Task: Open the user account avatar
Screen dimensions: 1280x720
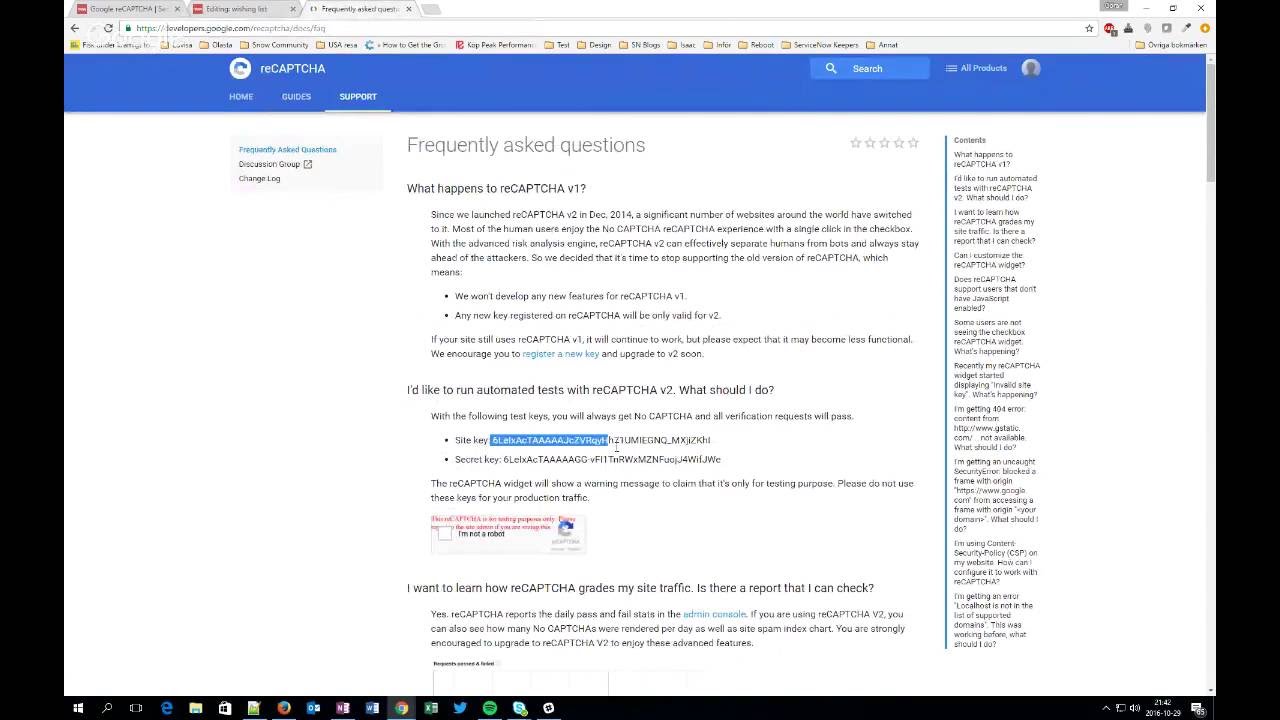Action: (1031, 68)
